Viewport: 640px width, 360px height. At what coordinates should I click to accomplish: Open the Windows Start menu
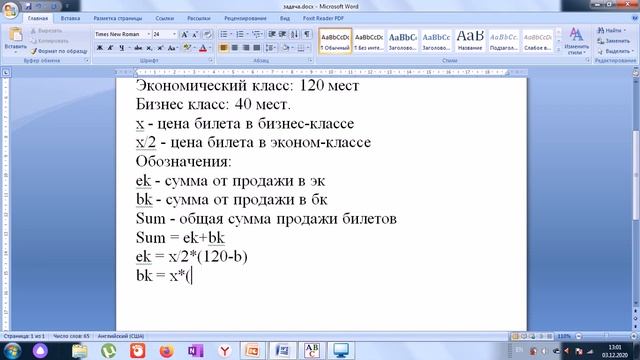12,351
